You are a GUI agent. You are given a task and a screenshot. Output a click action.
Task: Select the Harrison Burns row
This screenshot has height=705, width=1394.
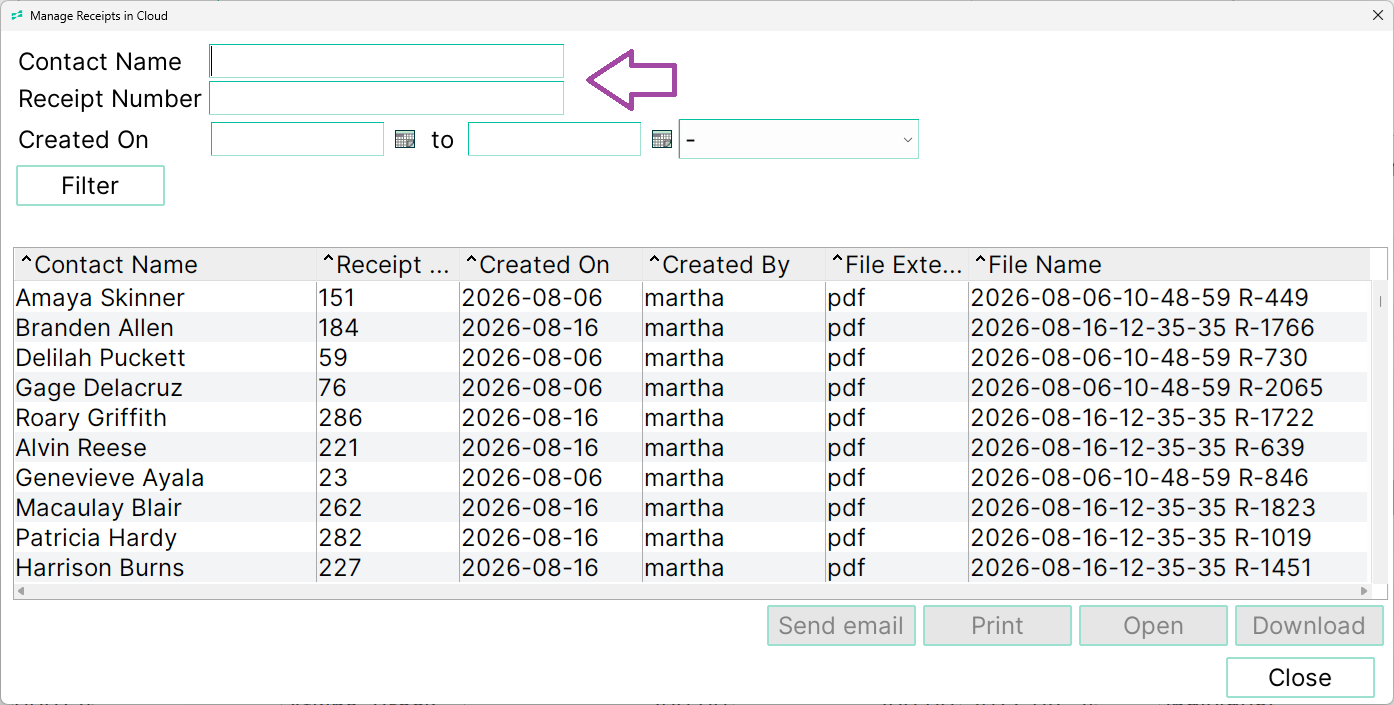(691, 568)
